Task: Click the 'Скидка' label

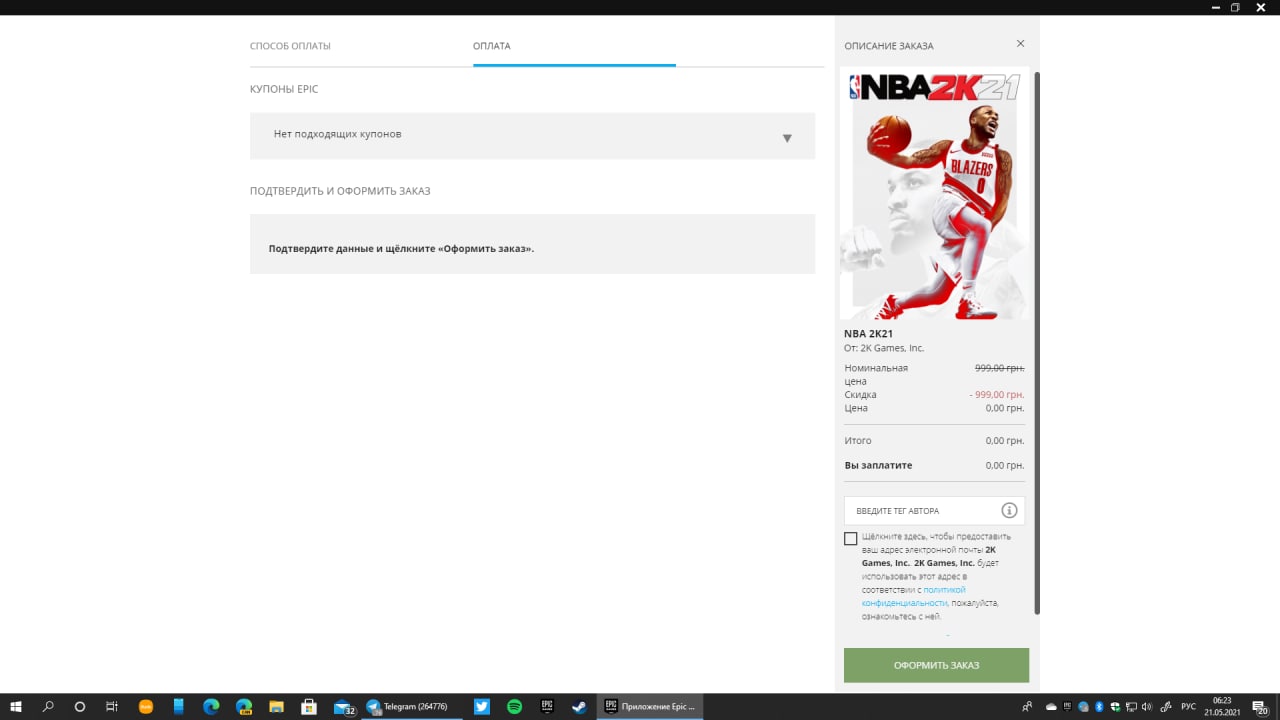Action: tap(860, 395)
